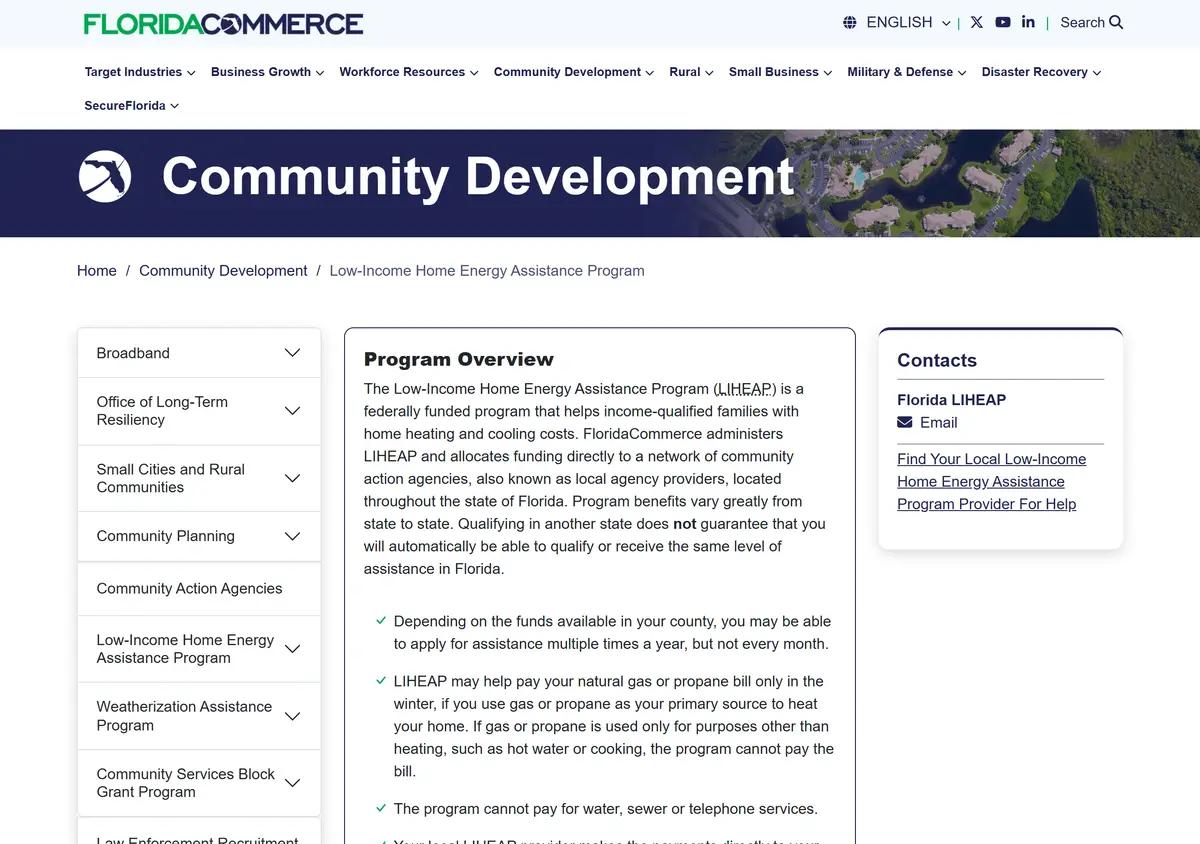Go to the Home breadcrumb link

coord(97,271)
